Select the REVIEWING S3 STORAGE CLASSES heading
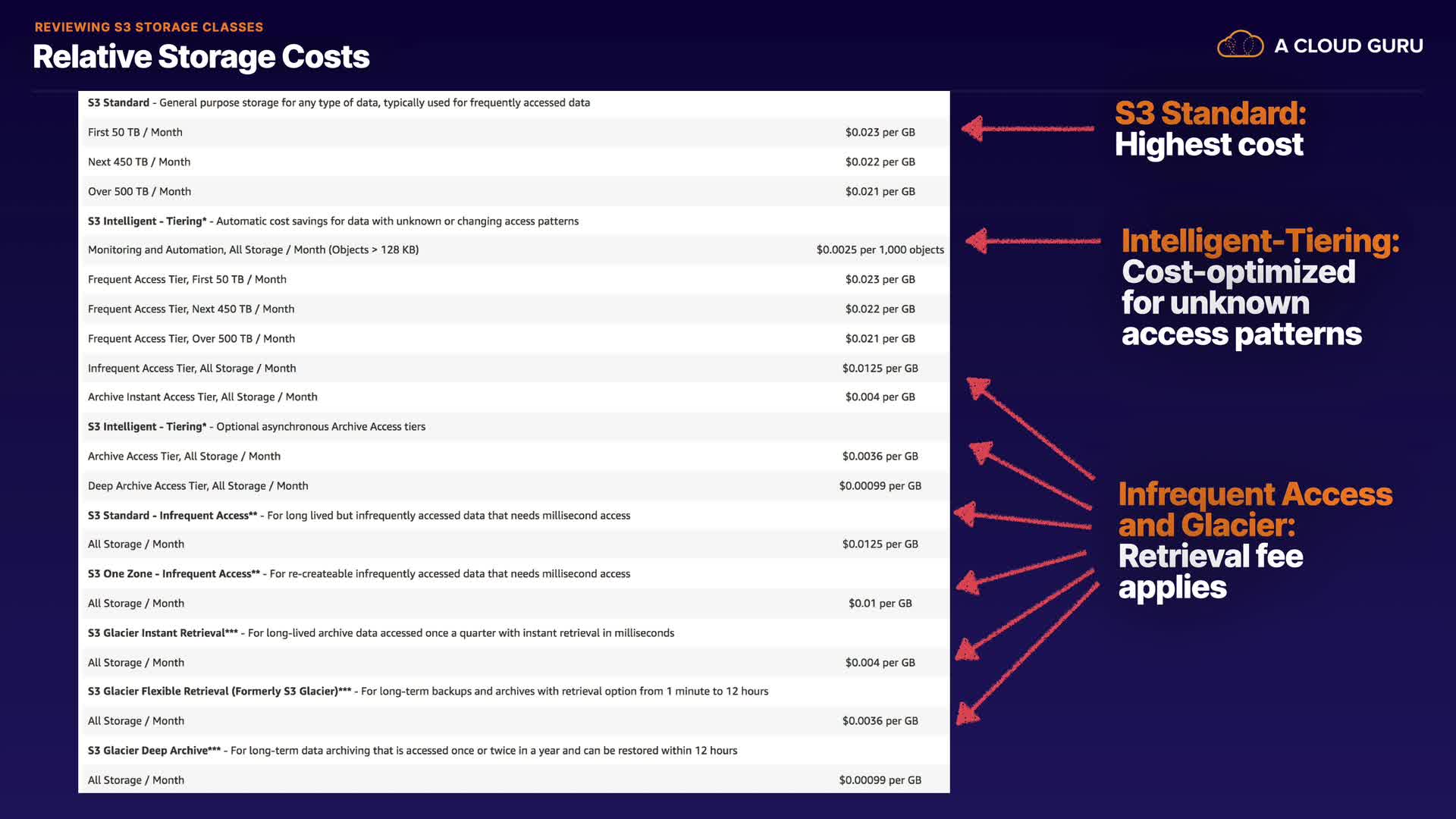Image resolution: width=1456 pixels, height=819 pixels. coord(149,27)
